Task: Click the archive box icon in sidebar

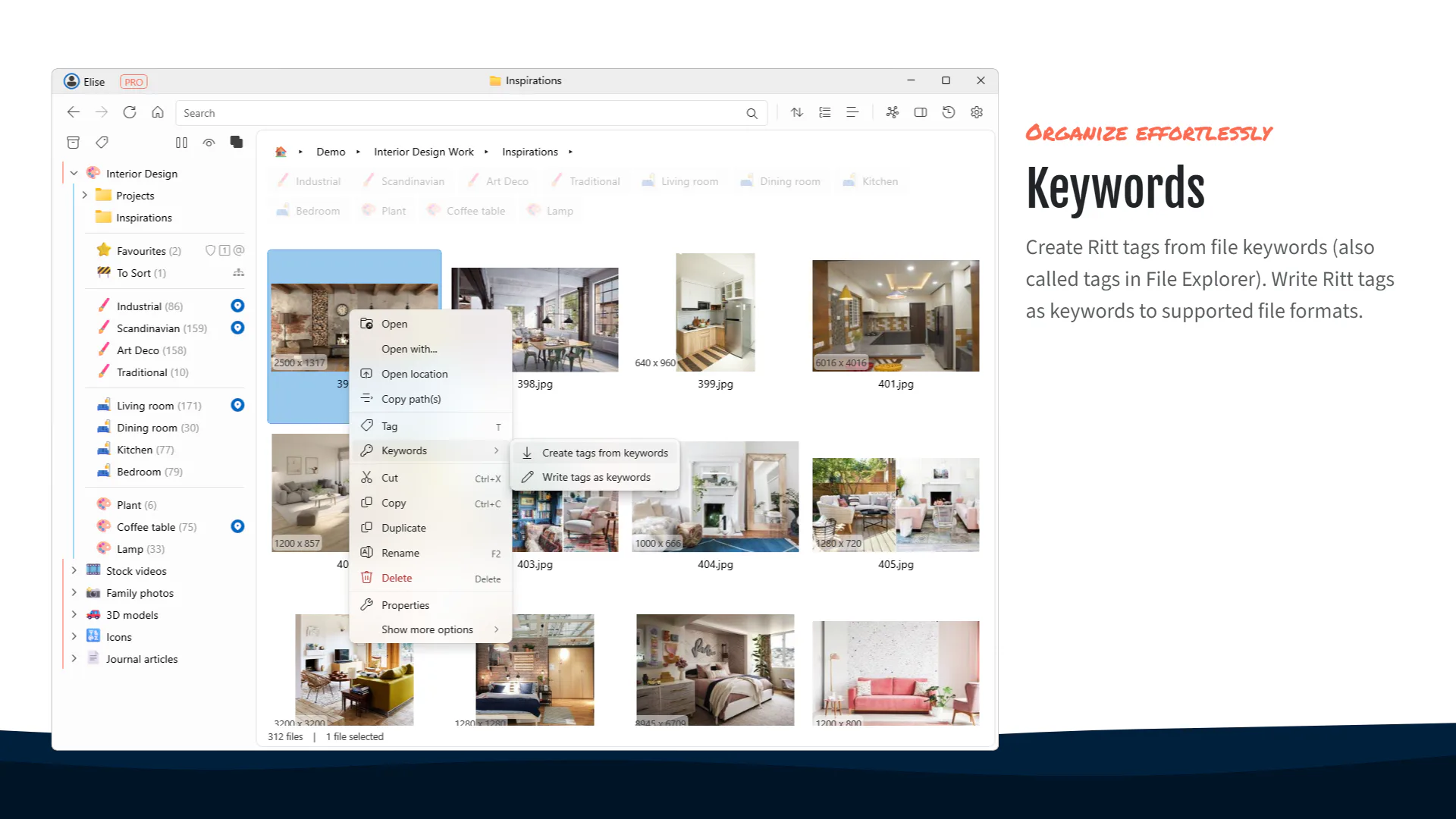Action: 74,142
